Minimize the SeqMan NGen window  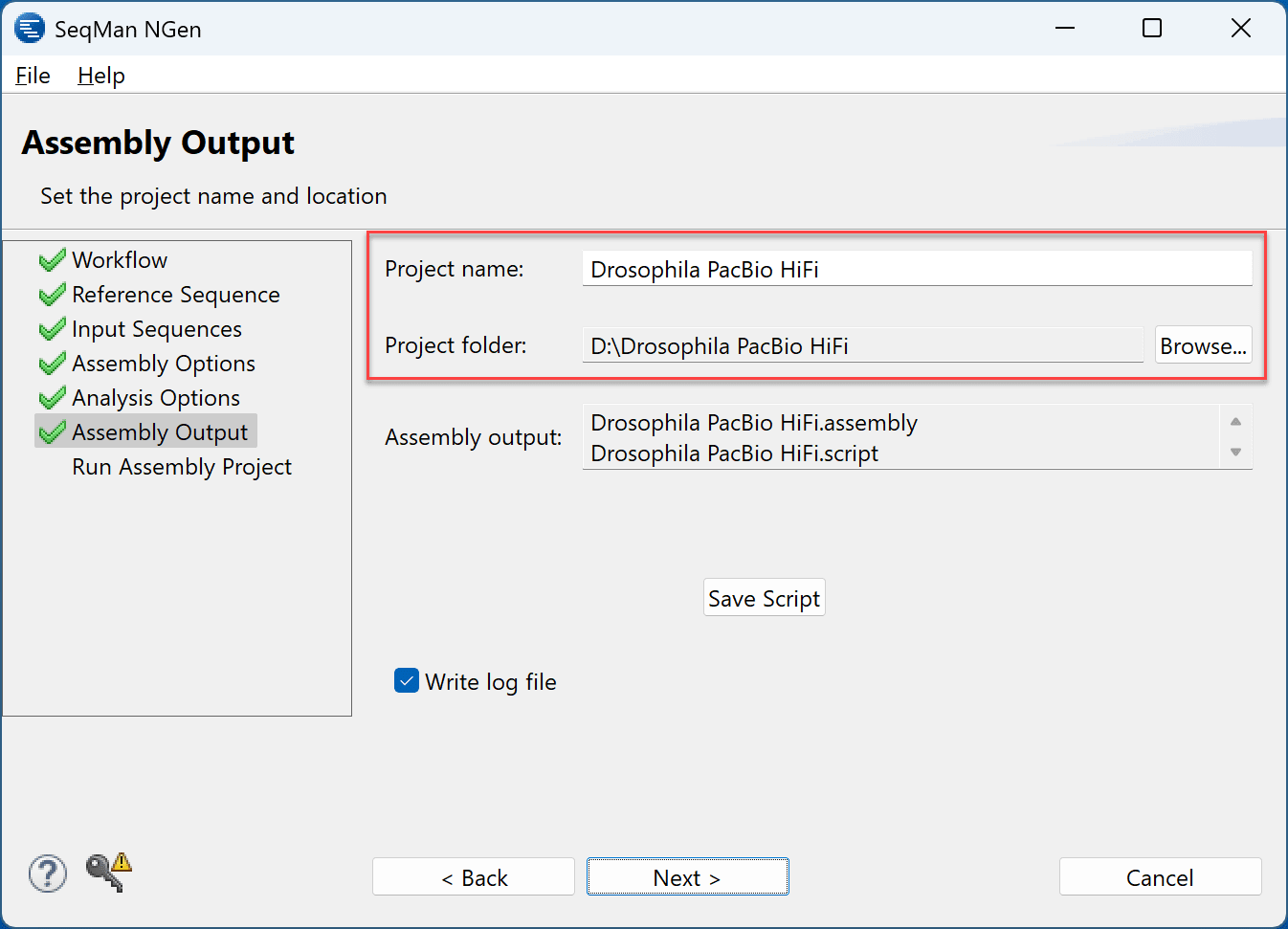(x=1065, y=28)
